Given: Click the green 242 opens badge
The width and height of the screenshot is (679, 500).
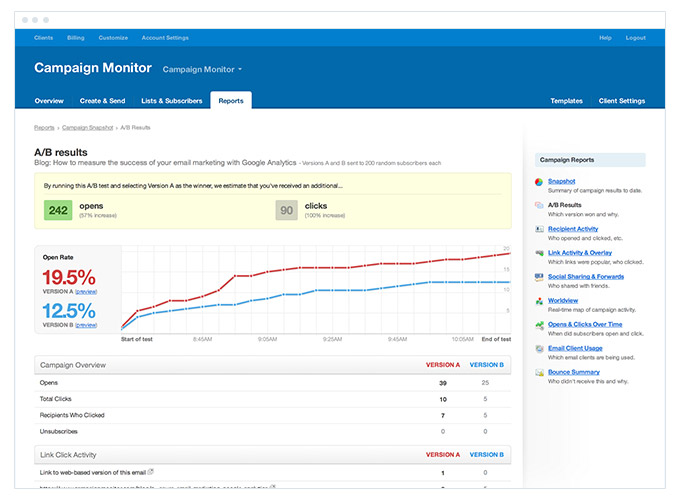Looking at the screenshot, I should coord(58,210).
